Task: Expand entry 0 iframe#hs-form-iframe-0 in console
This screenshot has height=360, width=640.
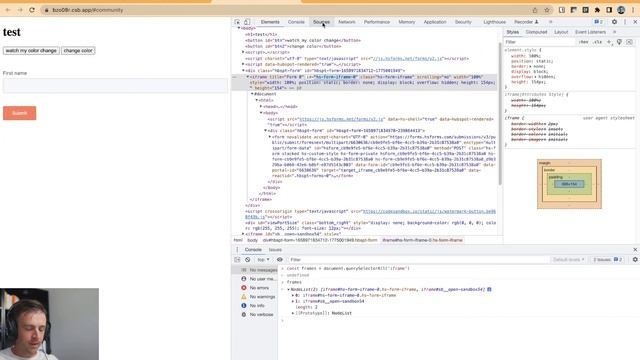Action: tap(293, 295)
